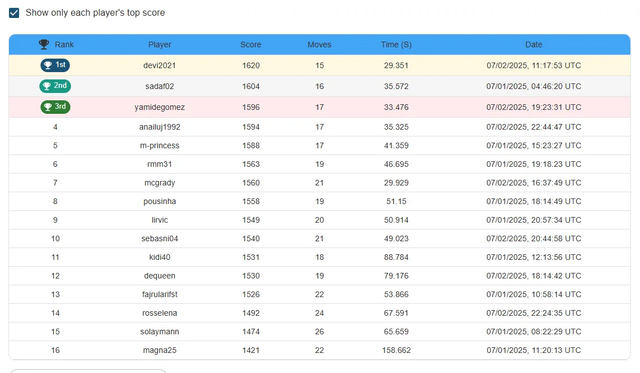This screenshot has height=373, width=640.
Task: Select player name lirvic
Action: (160, 220)
